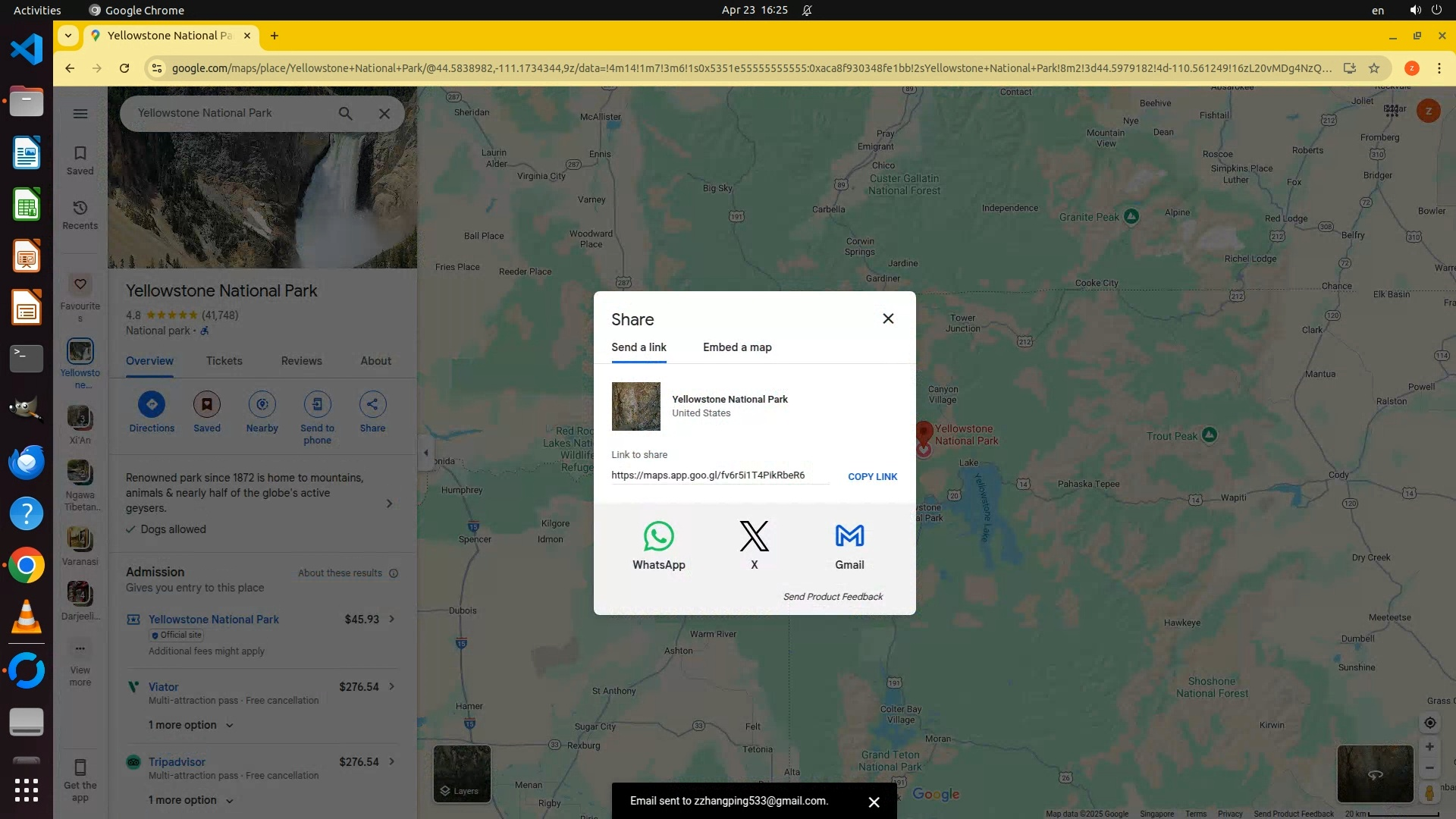
Task: Open the Reviews tab
Action: coord(301,361)
